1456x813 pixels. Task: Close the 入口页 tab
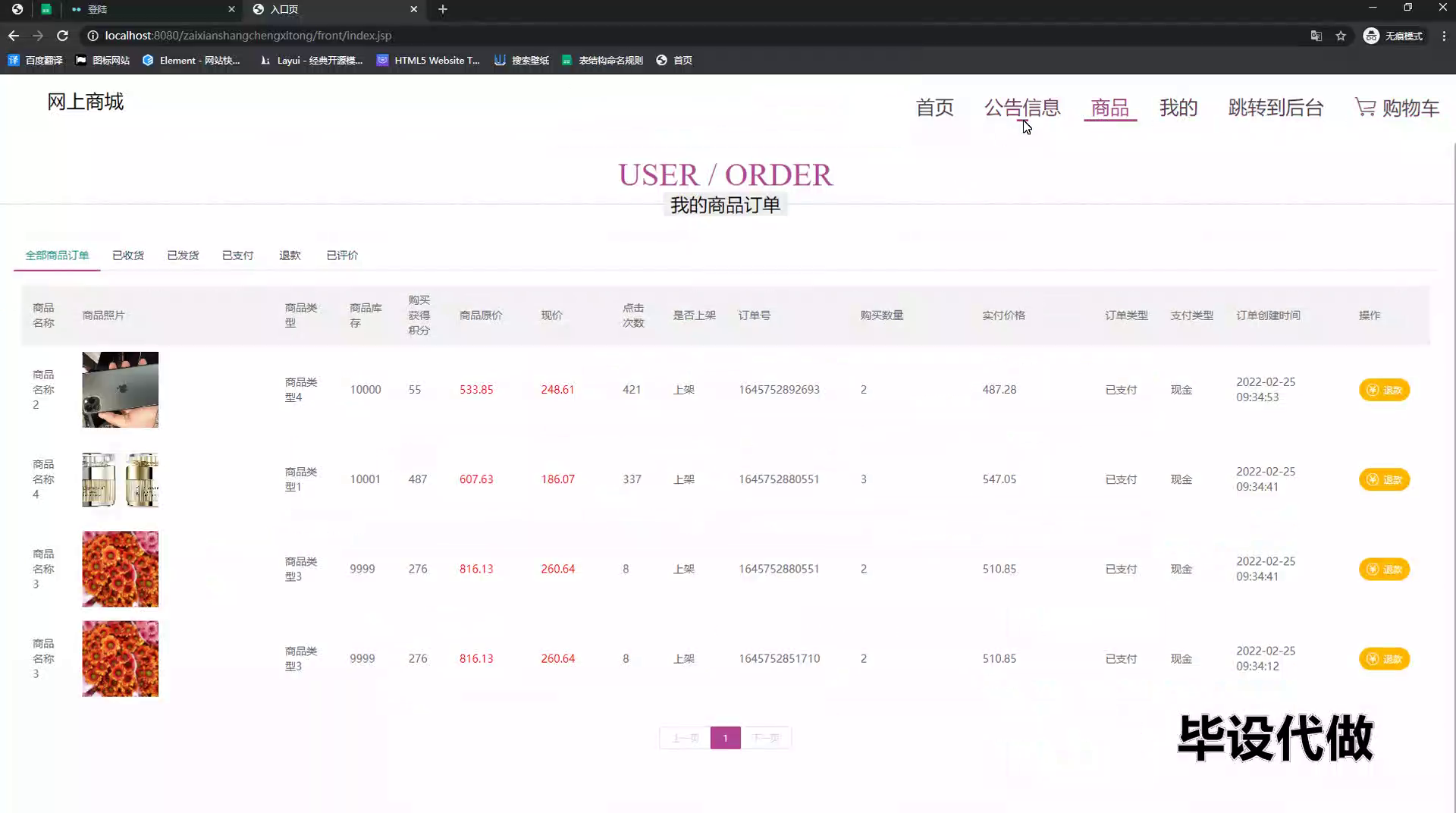413,9
